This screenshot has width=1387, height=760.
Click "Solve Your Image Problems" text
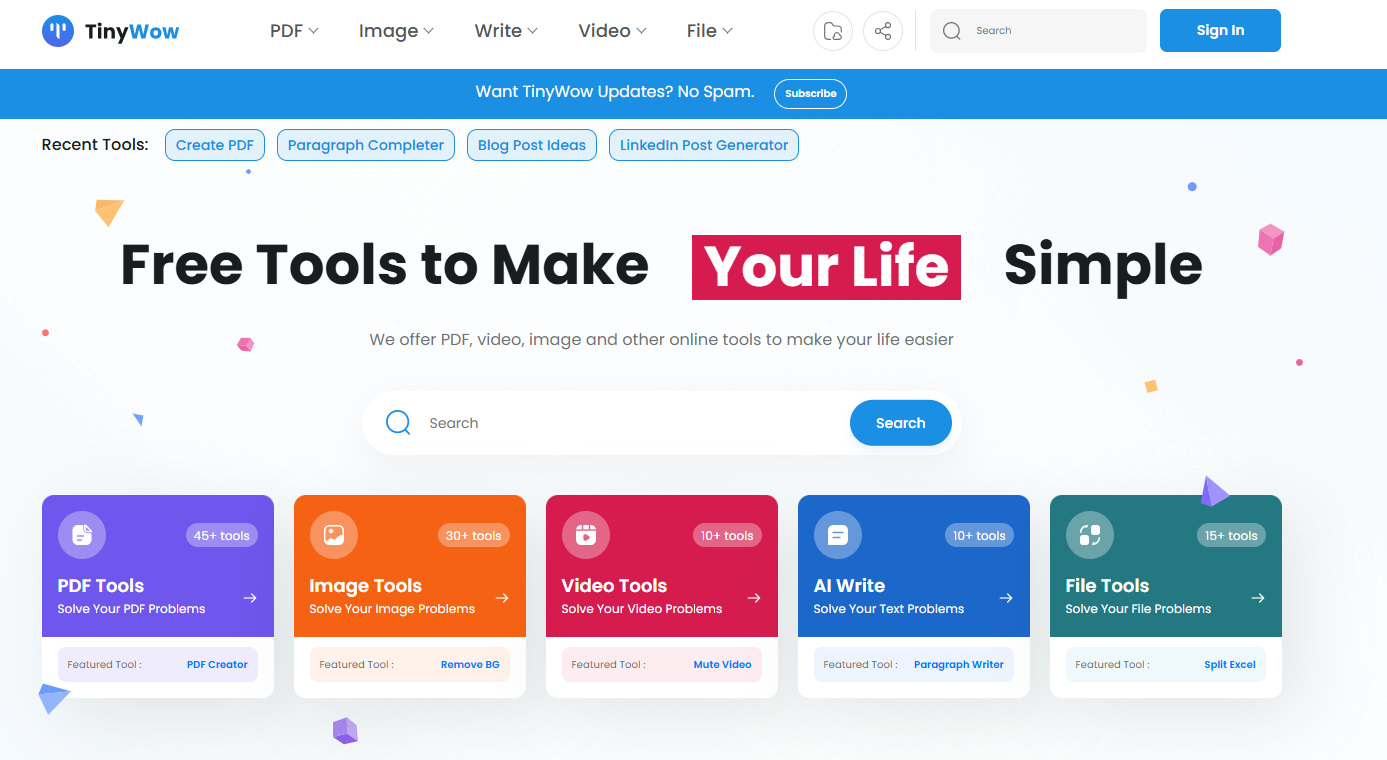[x=392, y=609]
